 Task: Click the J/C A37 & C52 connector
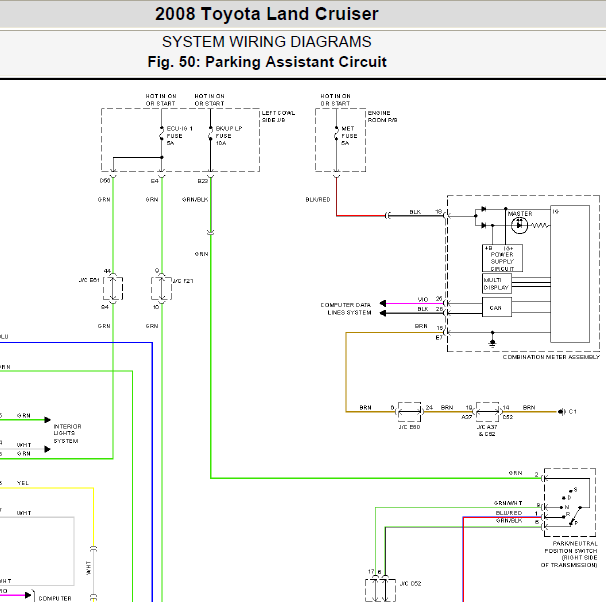[487, 412]
